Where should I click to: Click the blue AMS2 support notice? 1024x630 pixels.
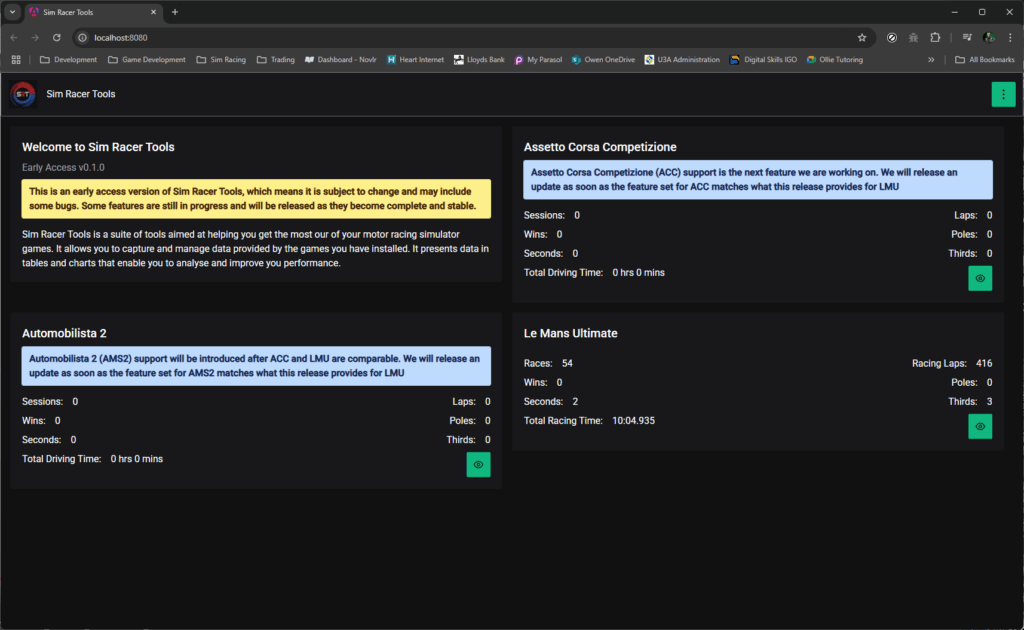[256, 366]
